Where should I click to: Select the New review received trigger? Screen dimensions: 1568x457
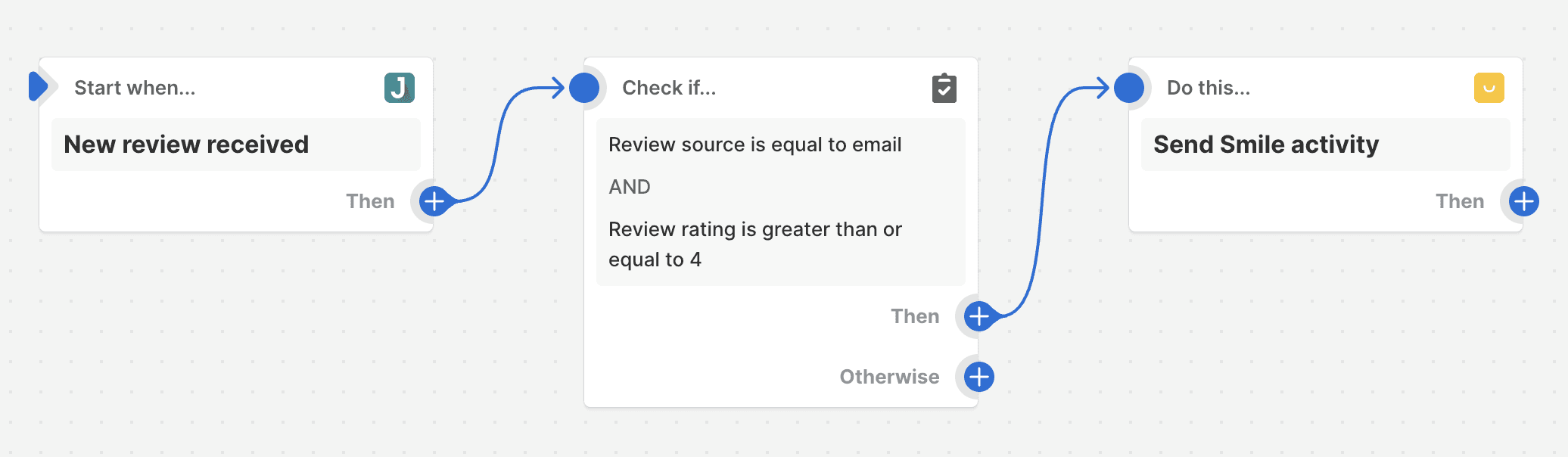(x=186, y=145)
